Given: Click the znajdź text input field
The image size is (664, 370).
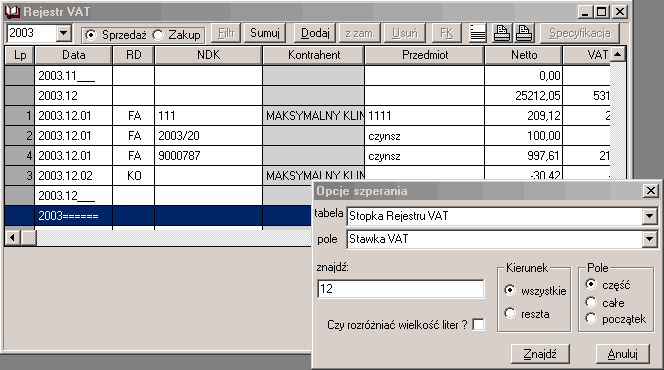Looking at the screenshot, I should (400, 289).
